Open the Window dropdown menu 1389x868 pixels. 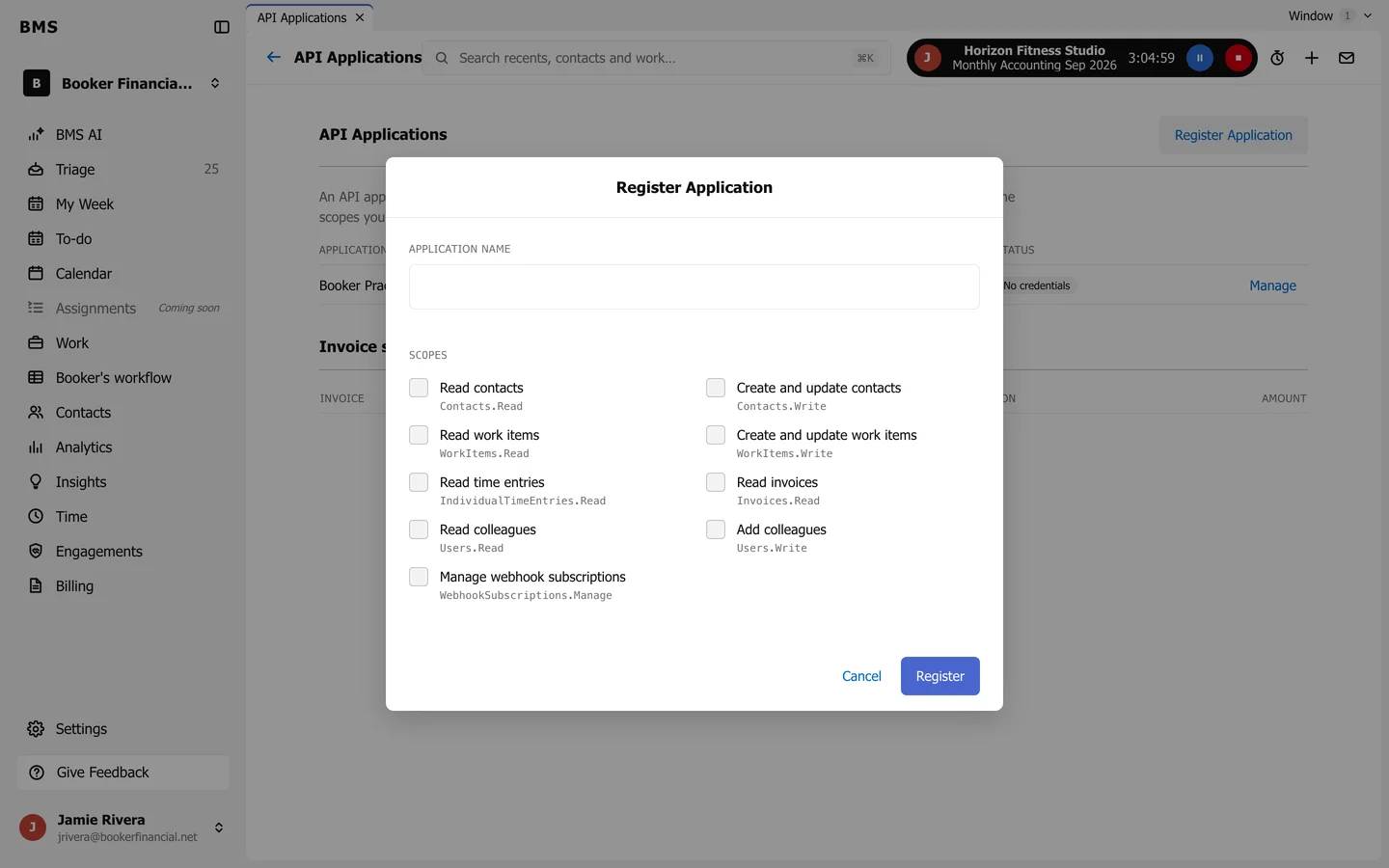1329,15
